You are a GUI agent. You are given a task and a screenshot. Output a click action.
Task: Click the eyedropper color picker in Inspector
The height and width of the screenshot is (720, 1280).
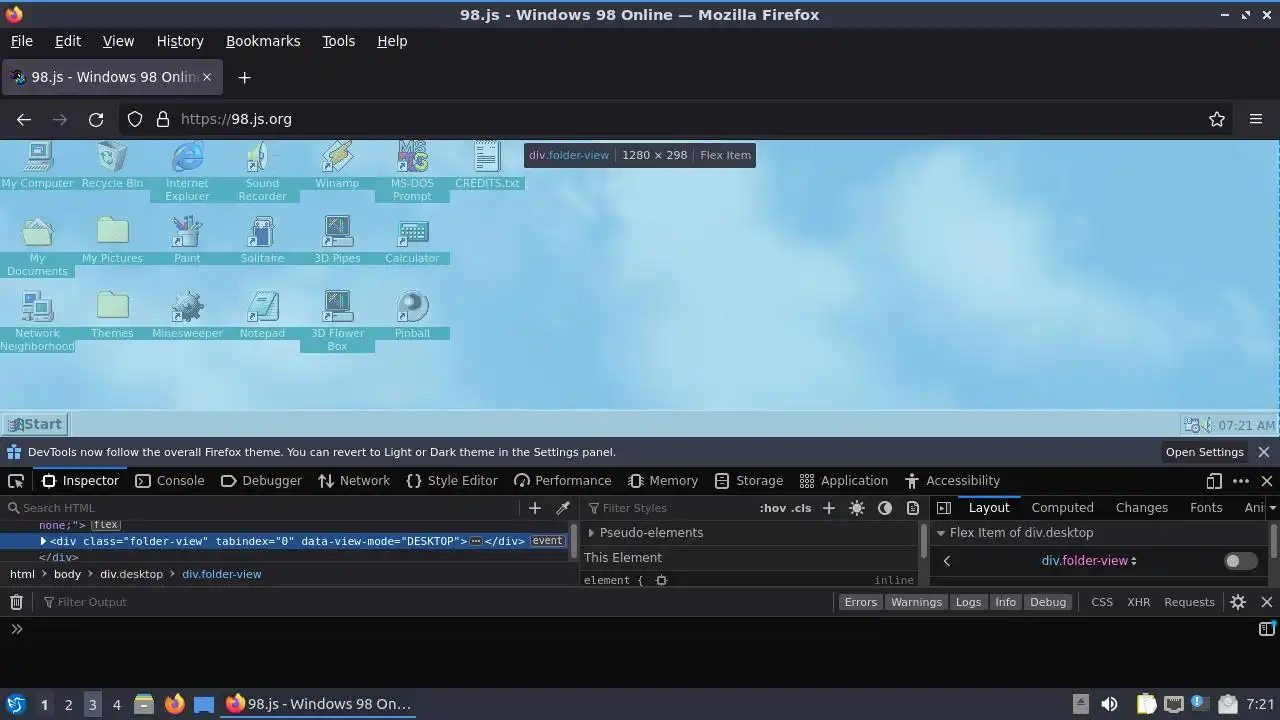[x=563, y=508]
